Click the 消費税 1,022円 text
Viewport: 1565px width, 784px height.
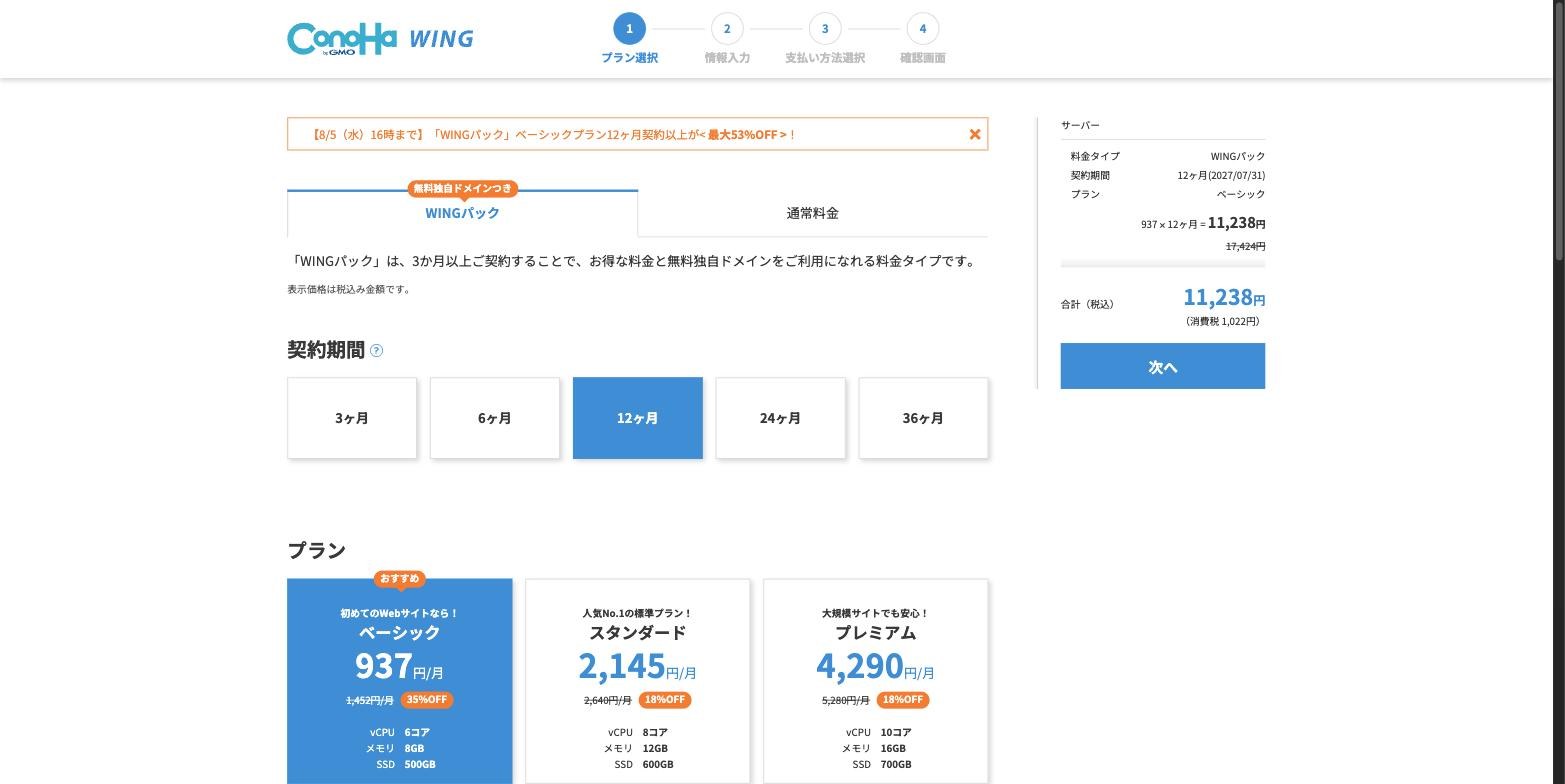[1223, 321]
